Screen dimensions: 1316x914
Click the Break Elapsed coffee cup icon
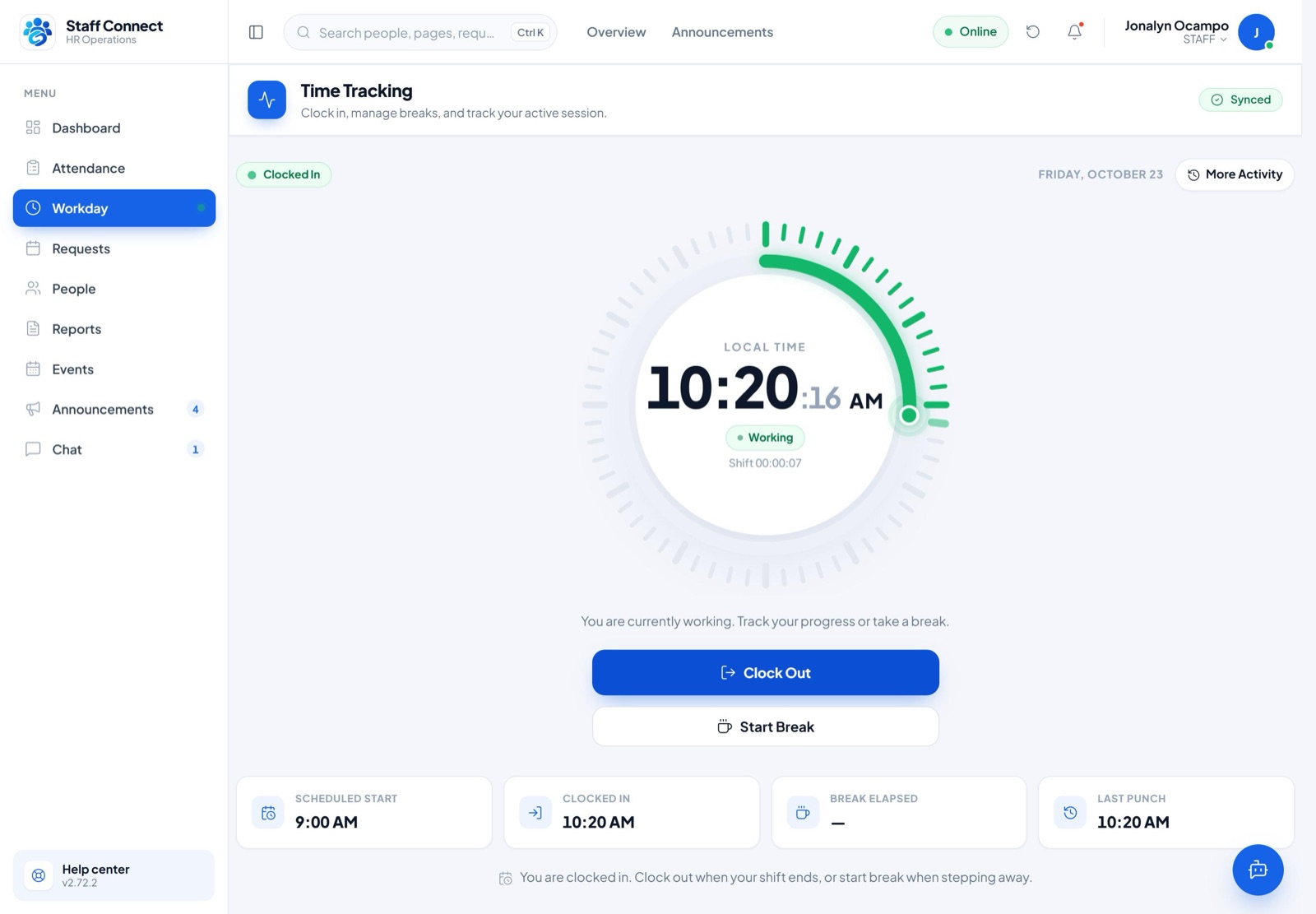(x=803, y=813)
